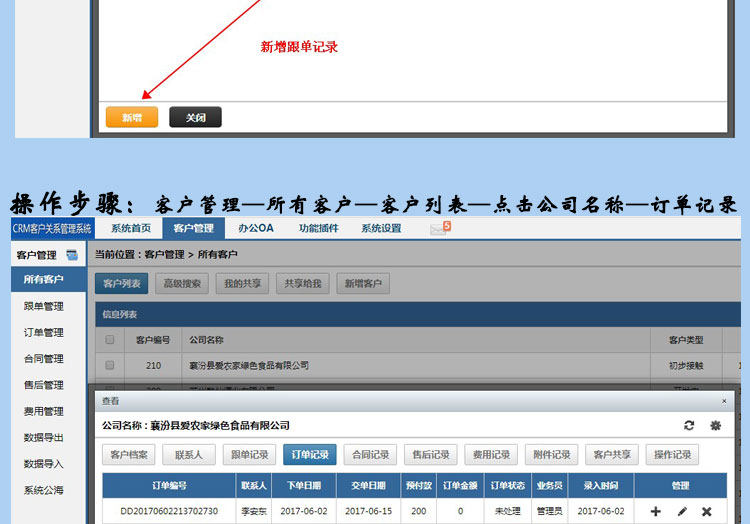Switch to the 售后记录 tab
Image resolution: width=750 pixels, height=524 pixels.
point(430,455)
